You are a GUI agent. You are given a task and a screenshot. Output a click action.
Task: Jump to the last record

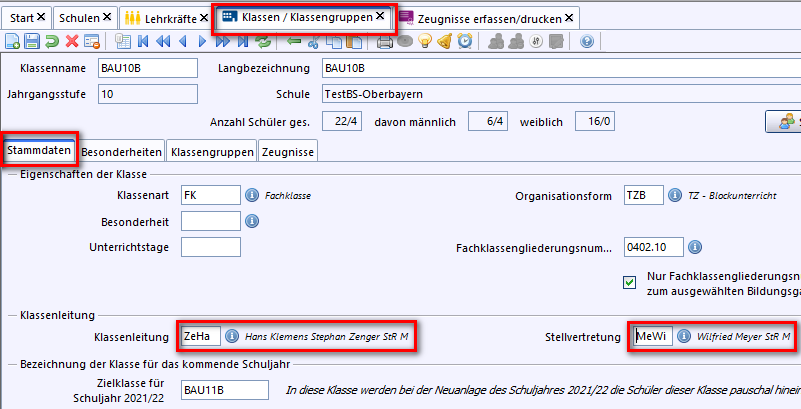tap(243, 41)
